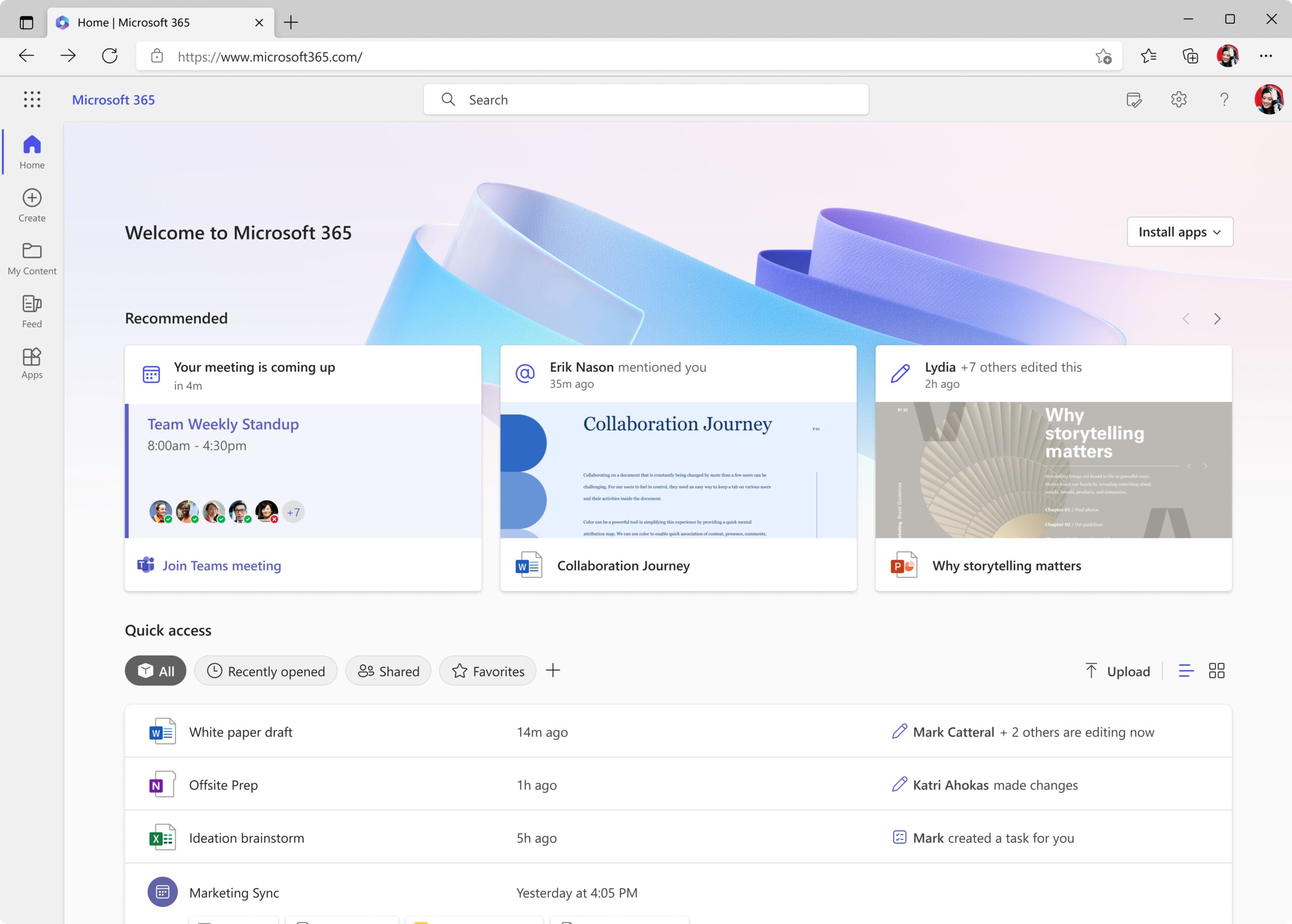Join Teams meeting for Team Weekly Standup
Image resolution: width=1292 pixels, height=924 pixels.
point(222,565)
